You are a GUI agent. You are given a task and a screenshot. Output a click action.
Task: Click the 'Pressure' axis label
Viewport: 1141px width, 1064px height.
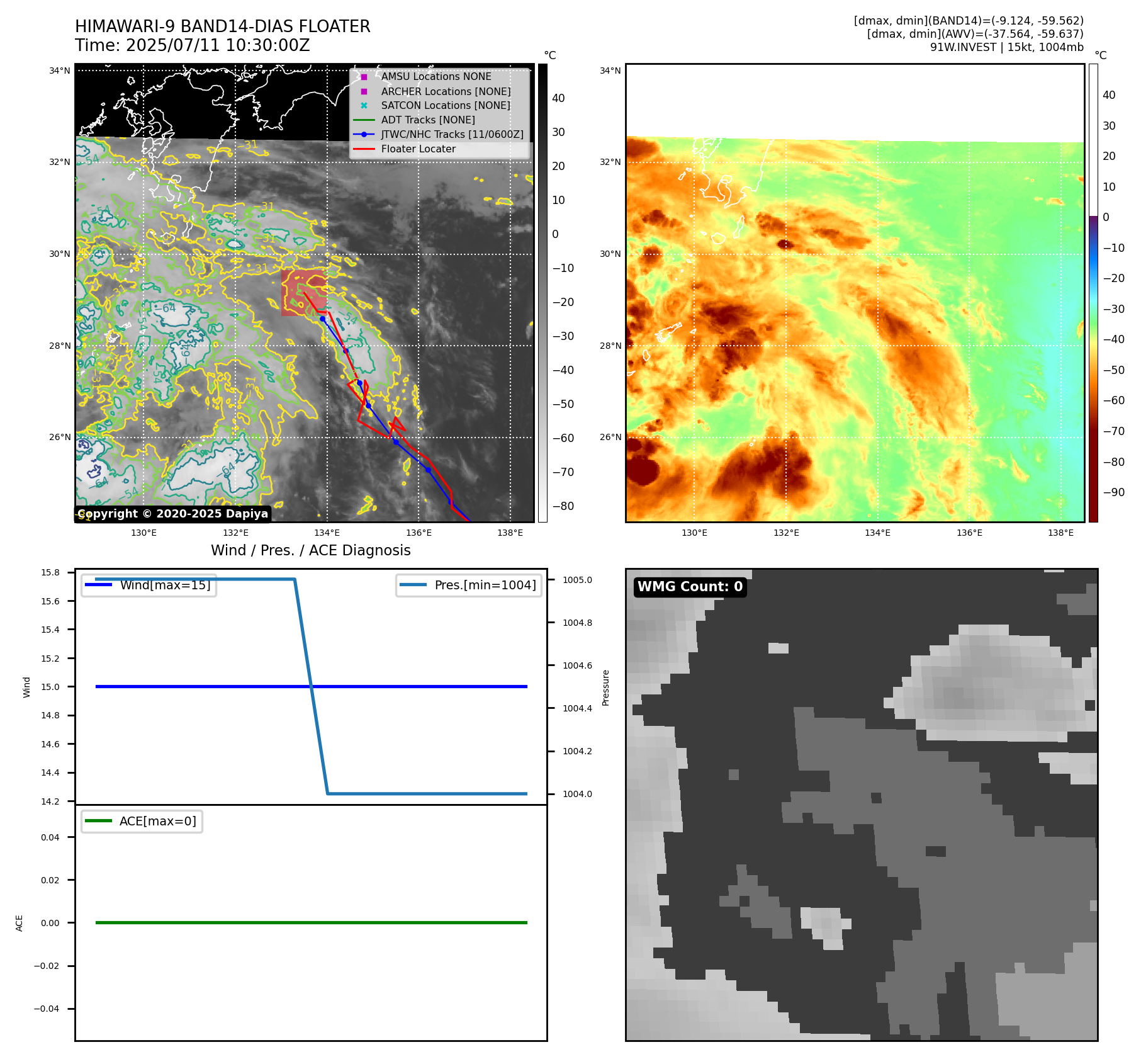click(606, 688)
